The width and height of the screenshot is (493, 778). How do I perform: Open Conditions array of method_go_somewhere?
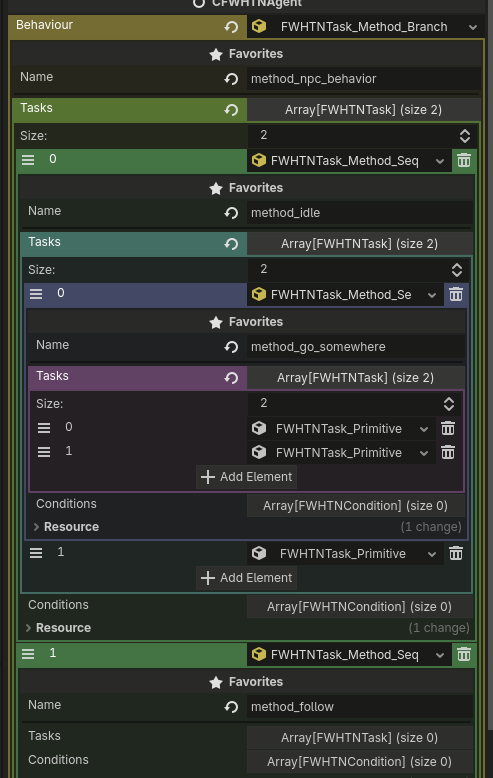[x=355, y=506]
